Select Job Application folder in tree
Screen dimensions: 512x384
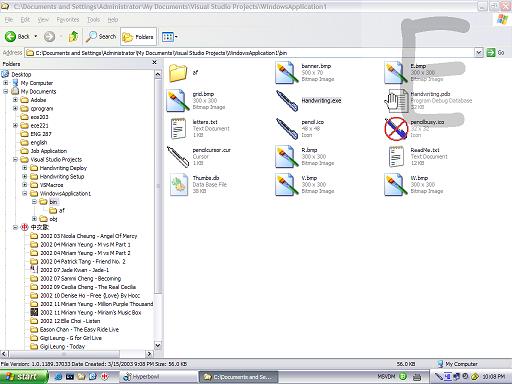49,151
